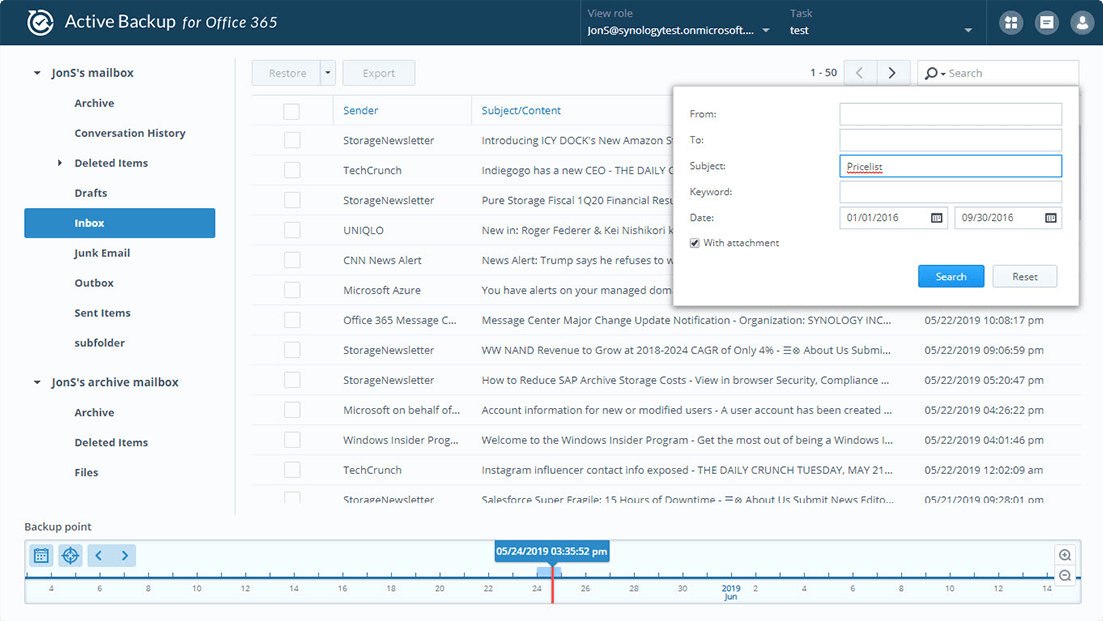The width and height of the screenshot is (1103, 621).
Task: Click the From input field
Action: (x=950, y=114)
